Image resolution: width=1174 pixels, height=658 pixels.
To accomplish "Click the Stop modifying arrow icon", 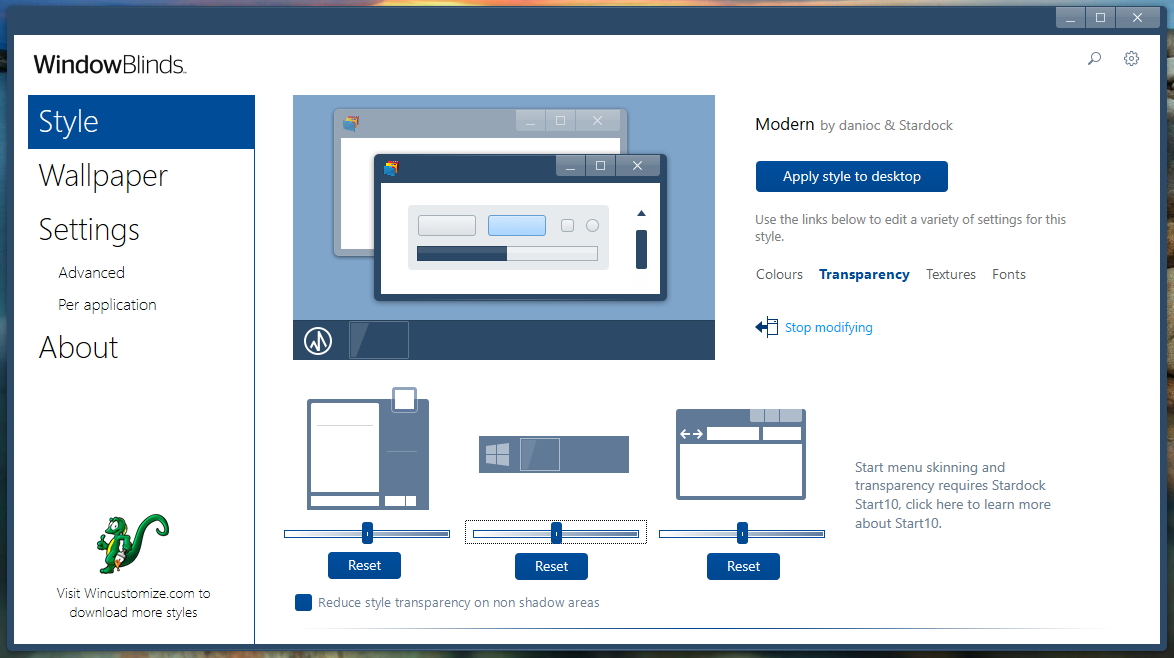I will 767,327.
